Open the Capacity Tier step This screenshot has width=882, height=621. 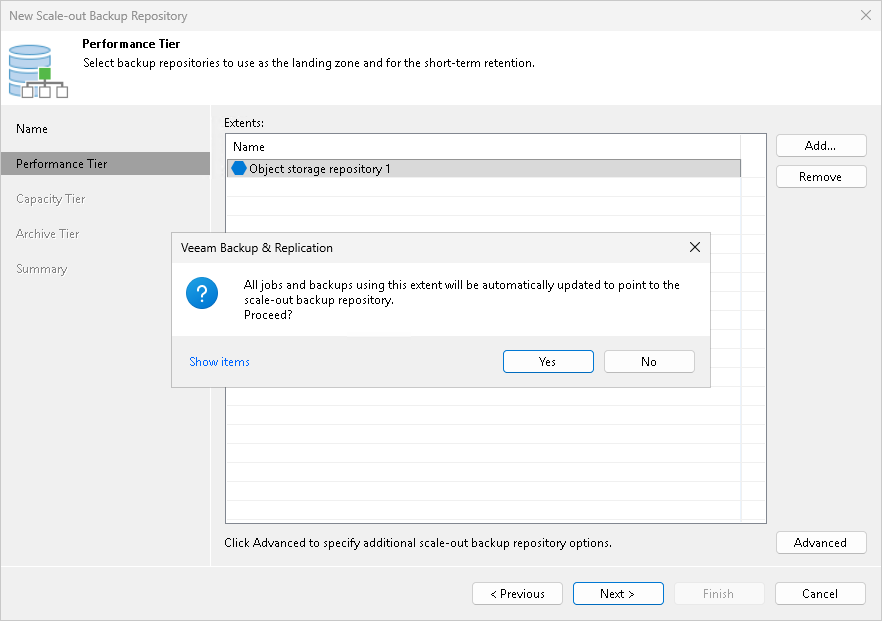(x=50, y=198)
